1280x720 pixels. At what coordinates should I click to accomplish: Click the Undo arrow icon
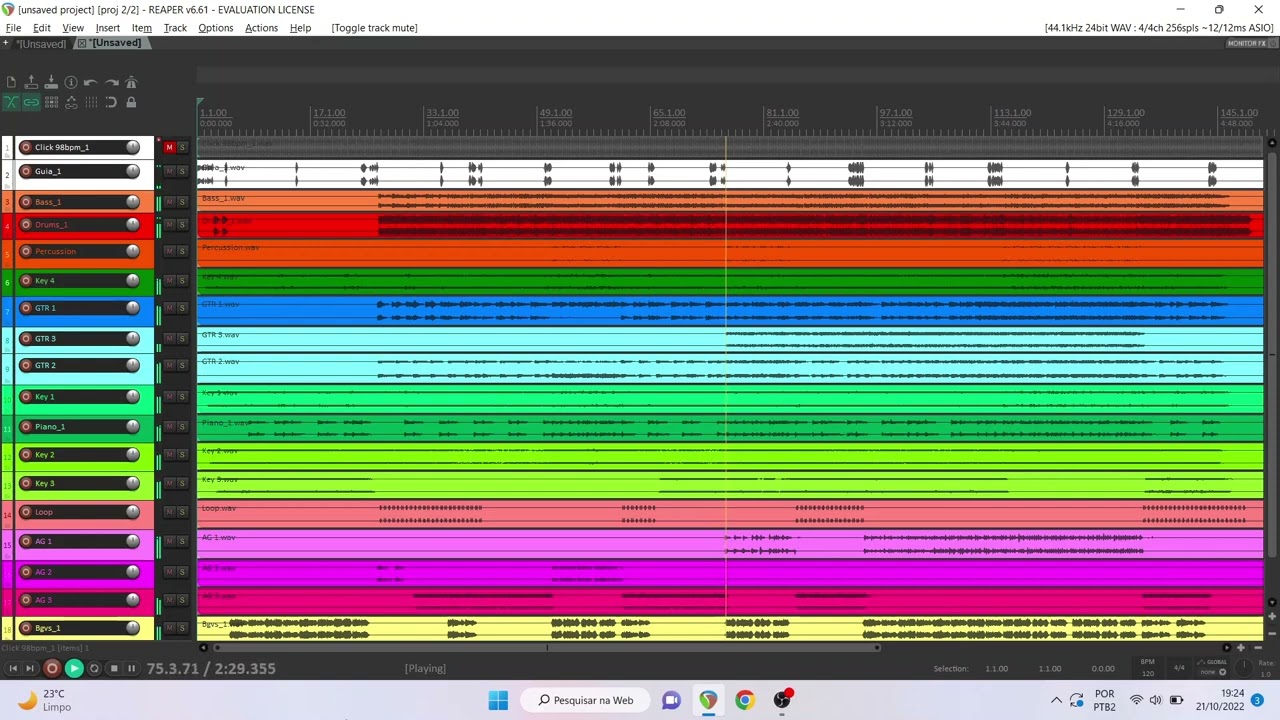[x=91, y=82]
